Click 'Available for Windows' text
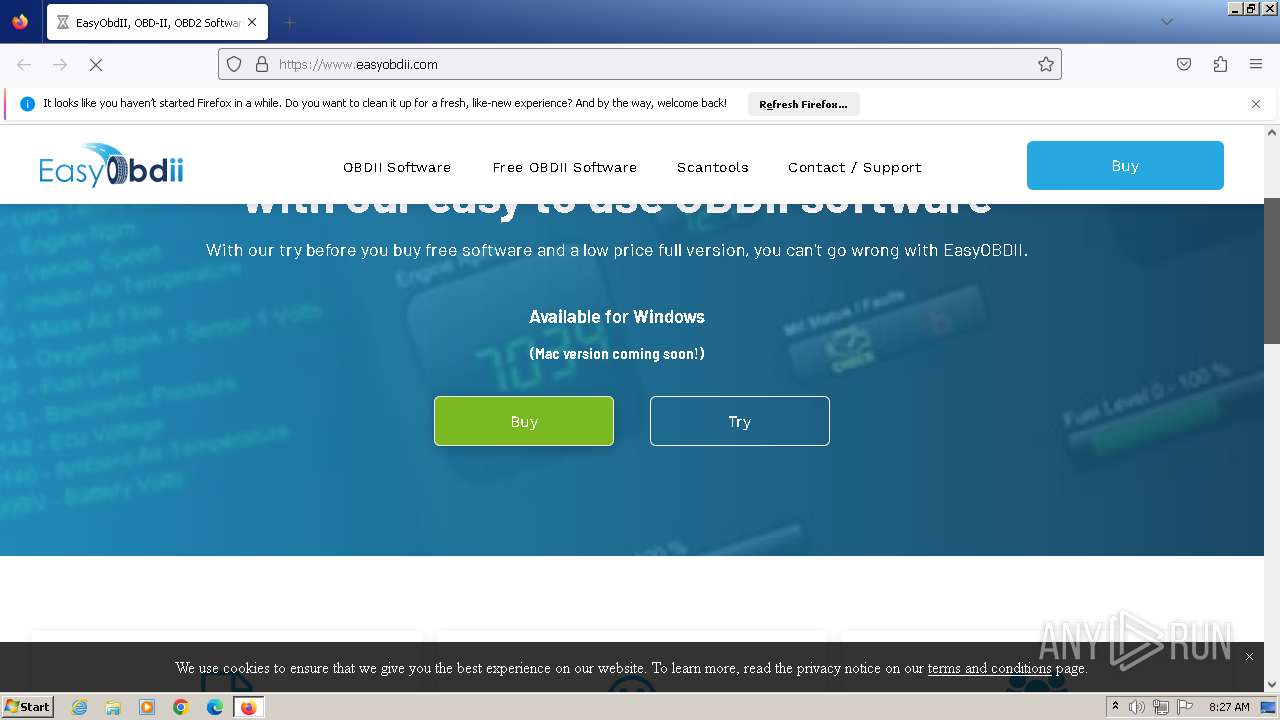The width and height of the screenshot is (1280, 720). (x=617, y=317)
